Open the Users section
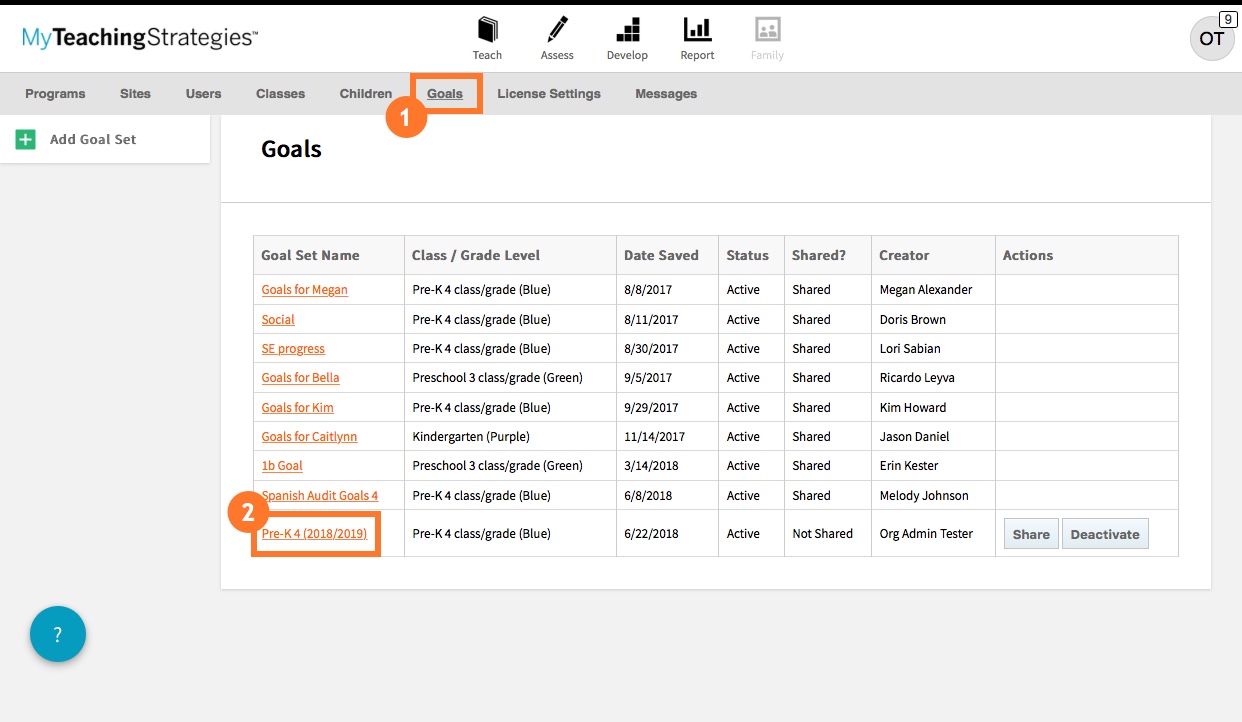The height and width of the screenshot is (722, 1242). click(x=203, y=93)
